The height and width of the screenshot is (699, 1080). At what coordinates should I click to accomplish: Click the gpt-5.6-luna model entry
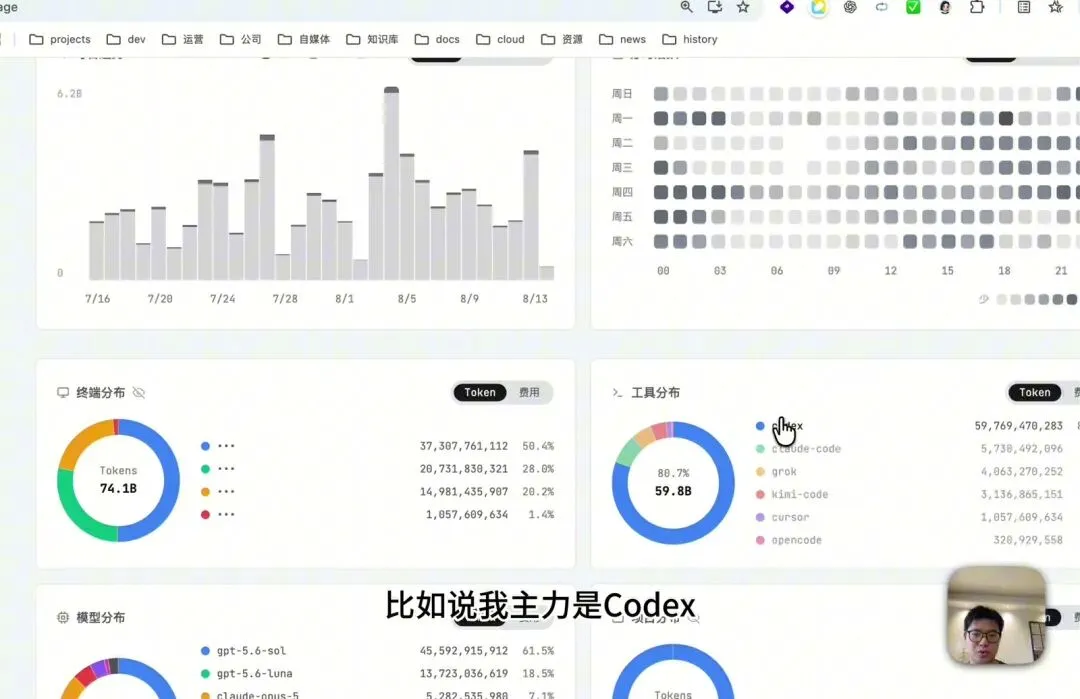point(254,673)
